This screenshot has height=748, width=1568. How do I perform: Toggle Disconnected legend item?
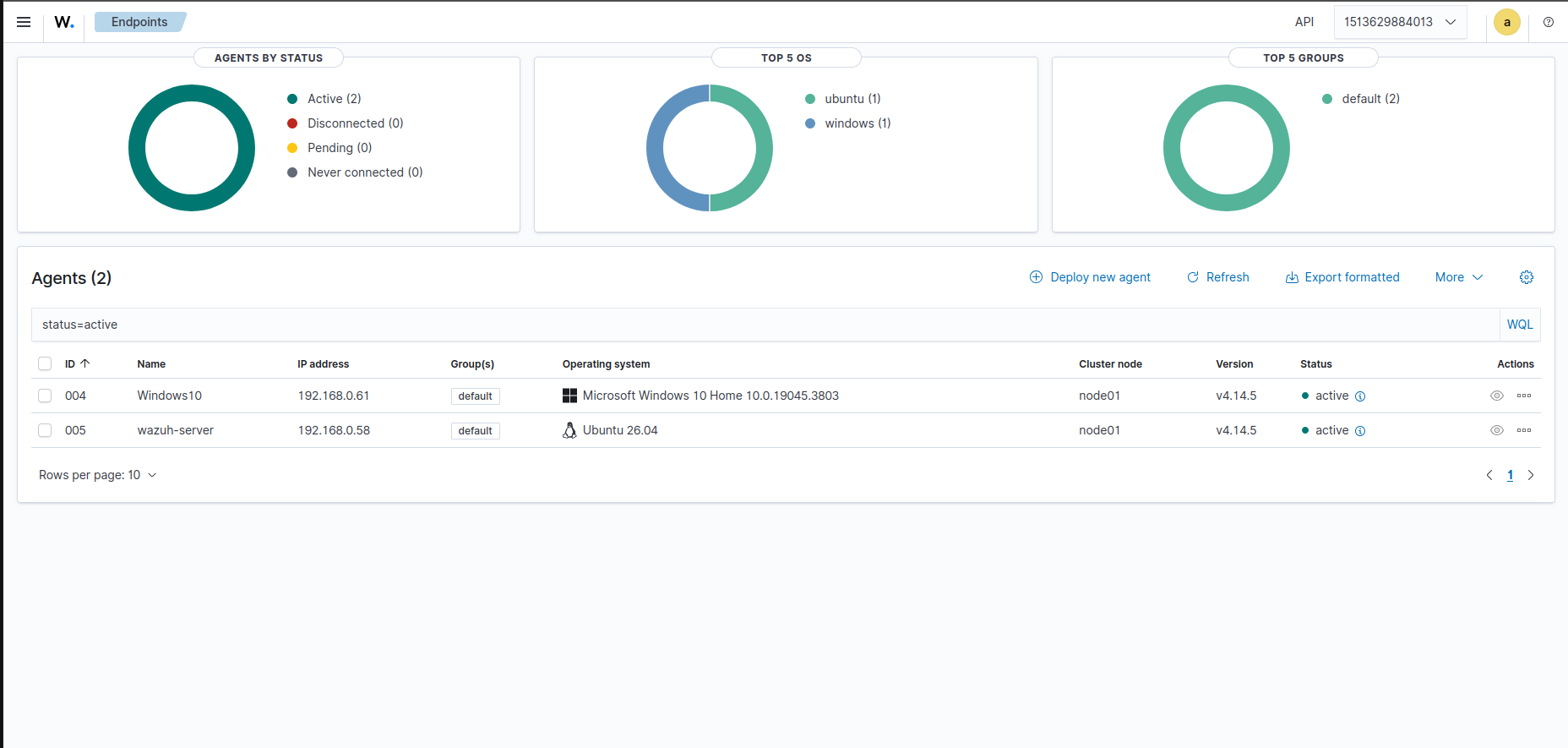coord(346,123)
